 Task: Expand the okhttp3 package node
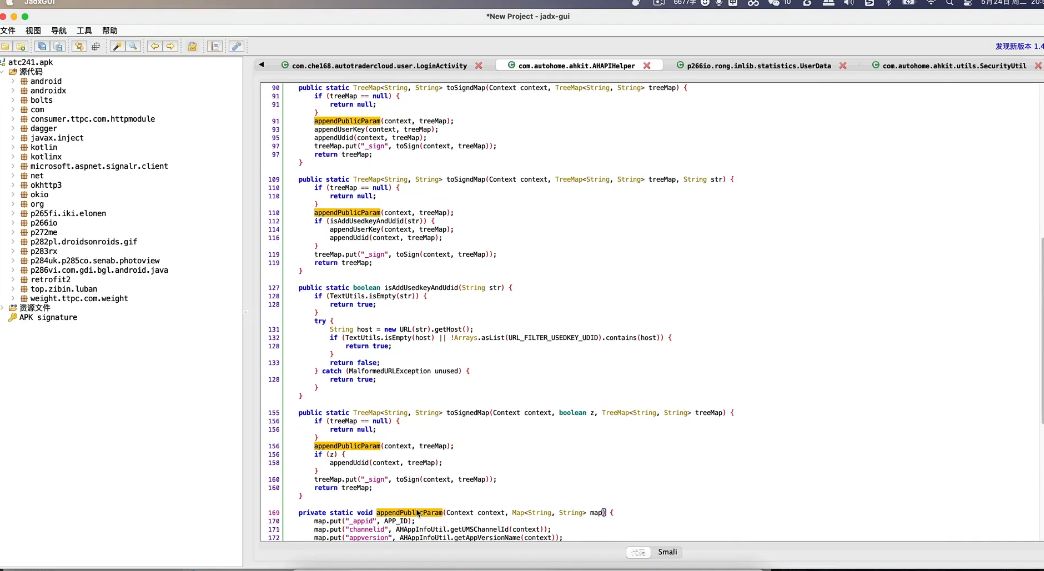click(13, 185)
